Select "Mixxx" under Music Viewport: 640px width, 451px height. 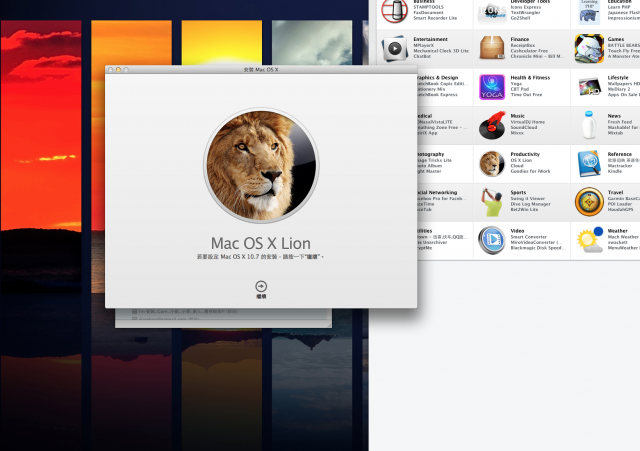pos(517,133)
